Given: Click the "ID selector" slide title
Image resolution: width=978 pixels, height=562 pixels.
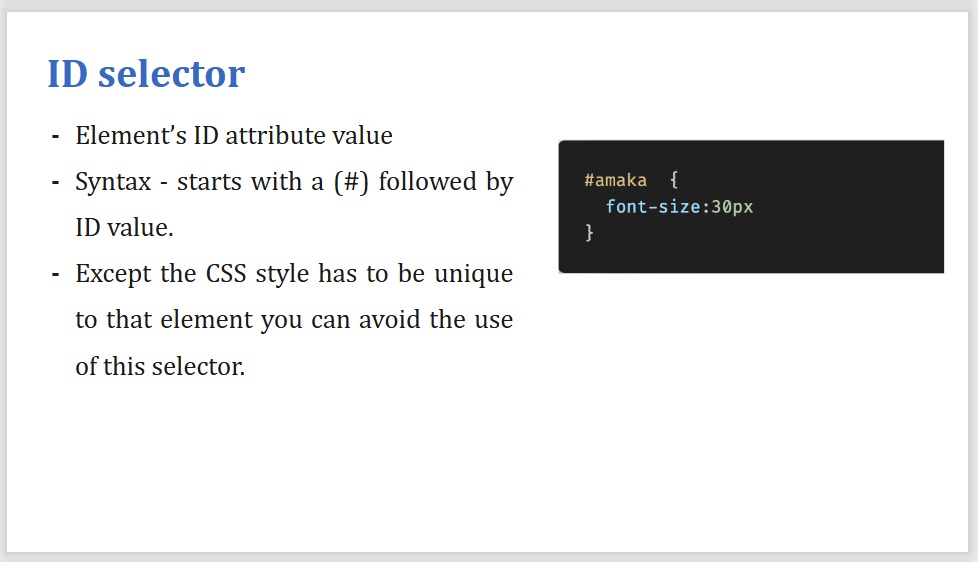Looking at the screenshot, I should tap(146, 74).
